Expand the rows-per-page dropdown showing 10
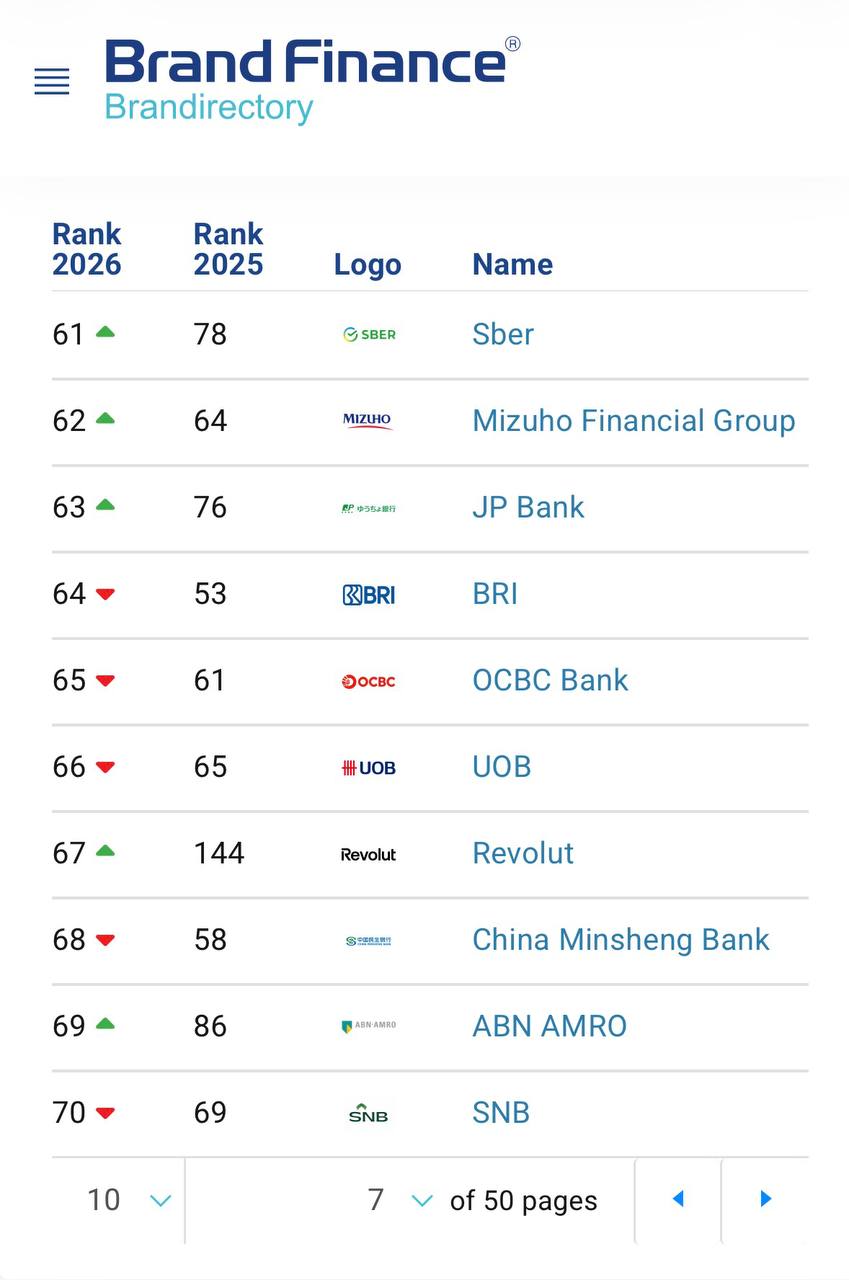 [128, 1200]
